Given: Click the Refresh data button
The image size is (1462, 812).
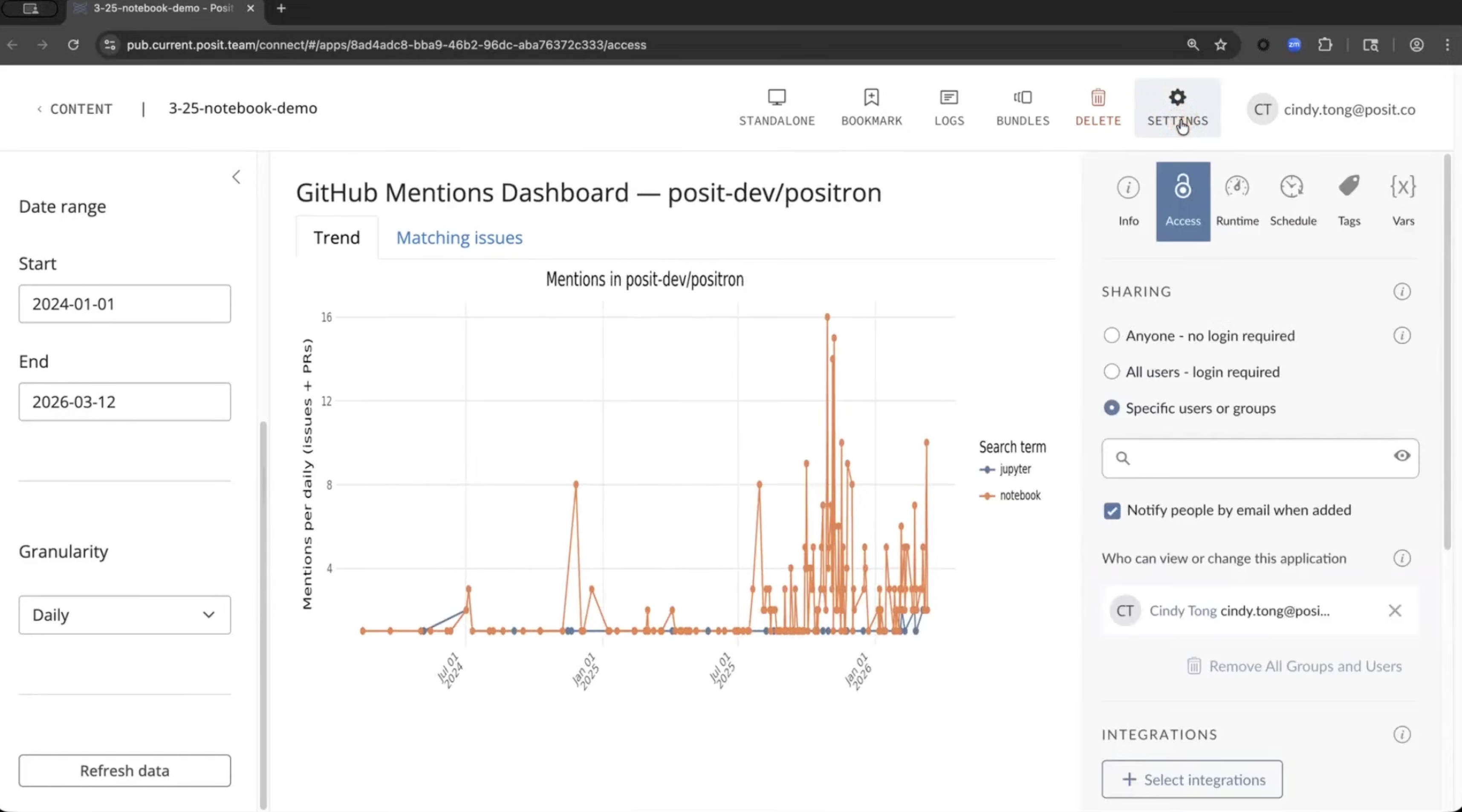Looking at the screenshot, I should [x=124, y=771].
